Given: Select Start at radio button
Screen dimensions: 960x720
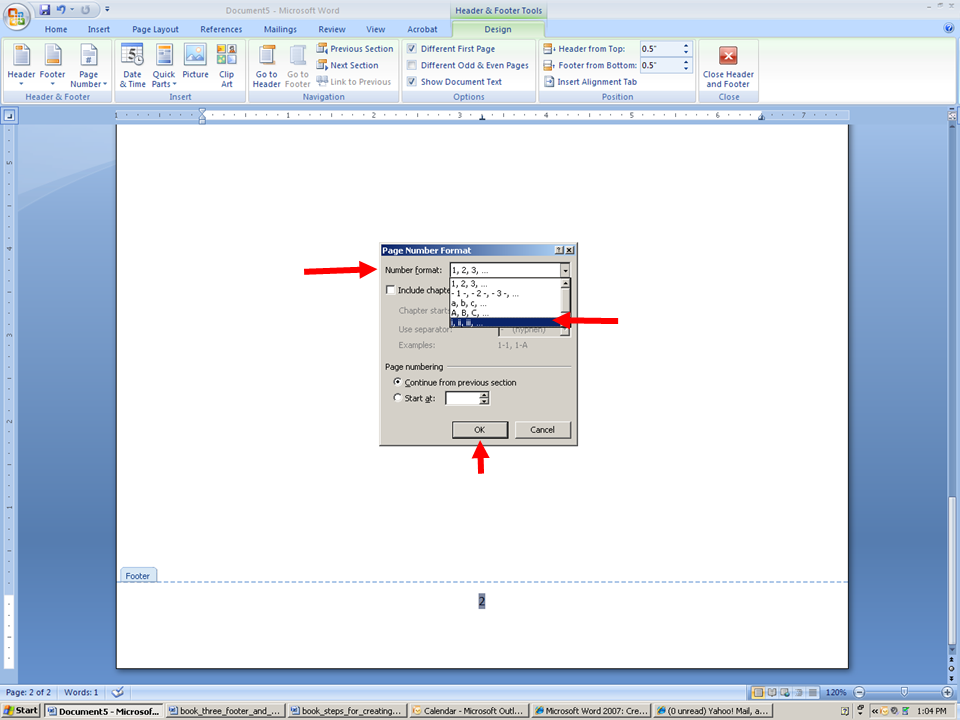Looking at the screenshot, I should click(x=397, y=398).
